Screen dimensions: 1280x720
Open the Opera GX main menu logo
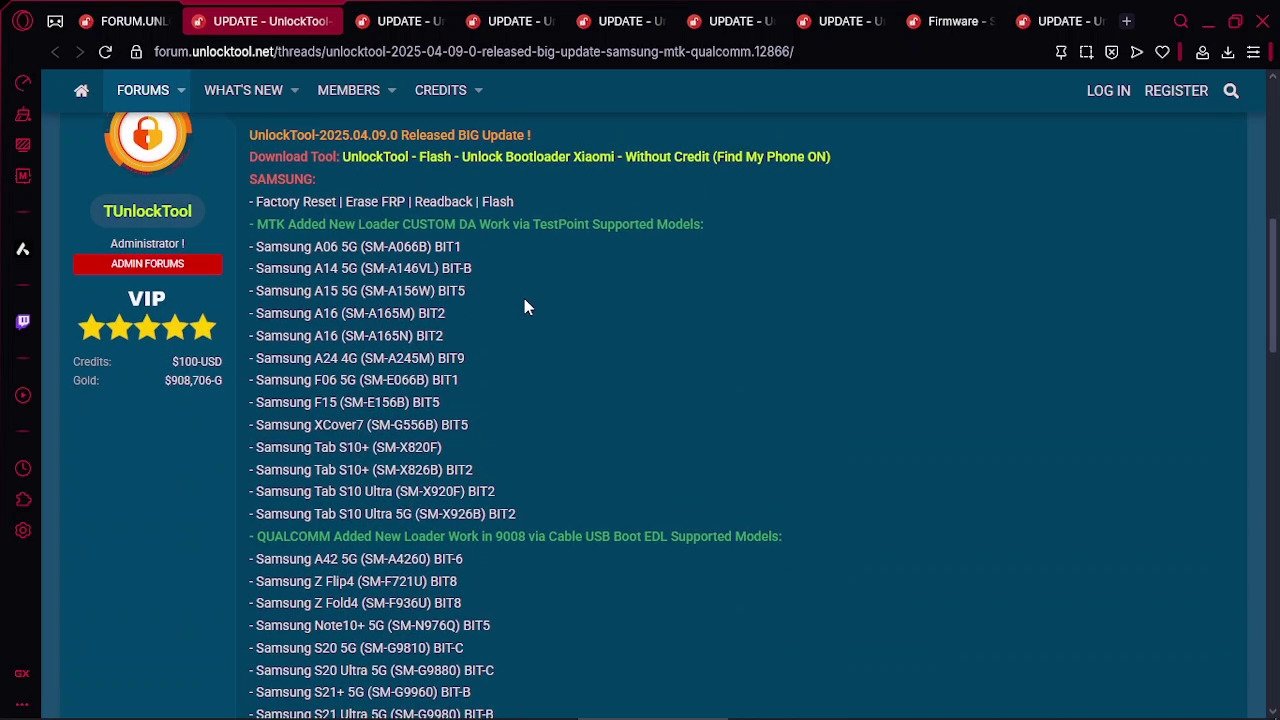click(22, 20)
